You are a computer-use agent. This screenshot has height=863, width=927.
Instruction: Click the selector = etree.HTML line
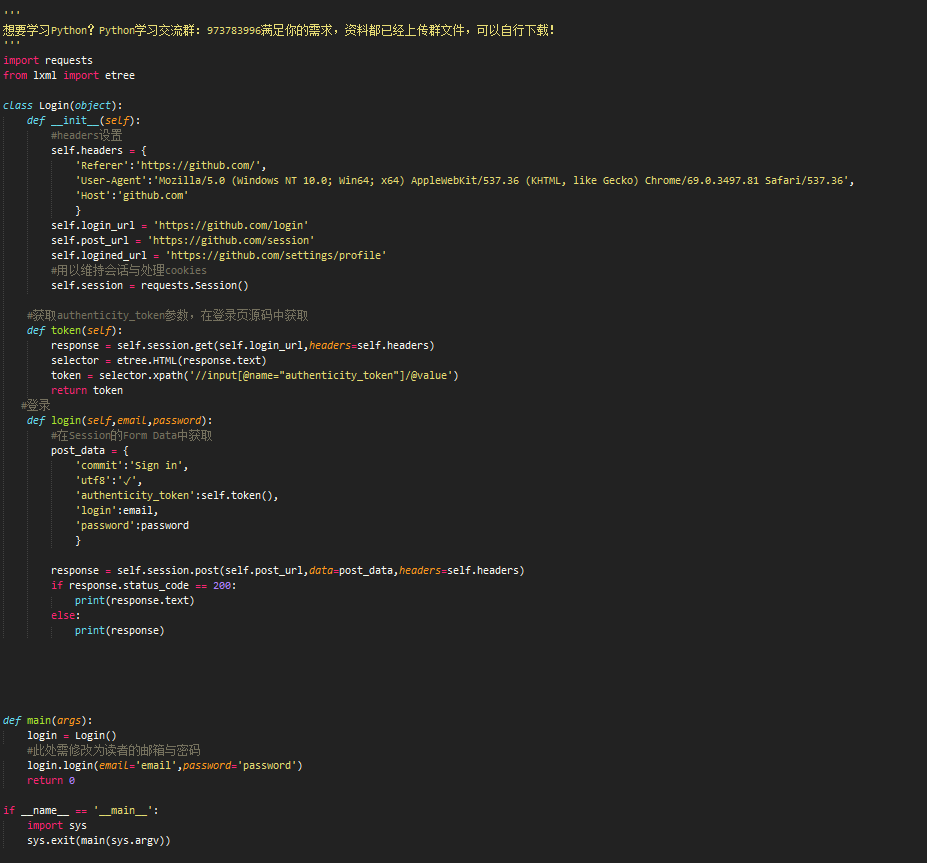pos(158,361)
